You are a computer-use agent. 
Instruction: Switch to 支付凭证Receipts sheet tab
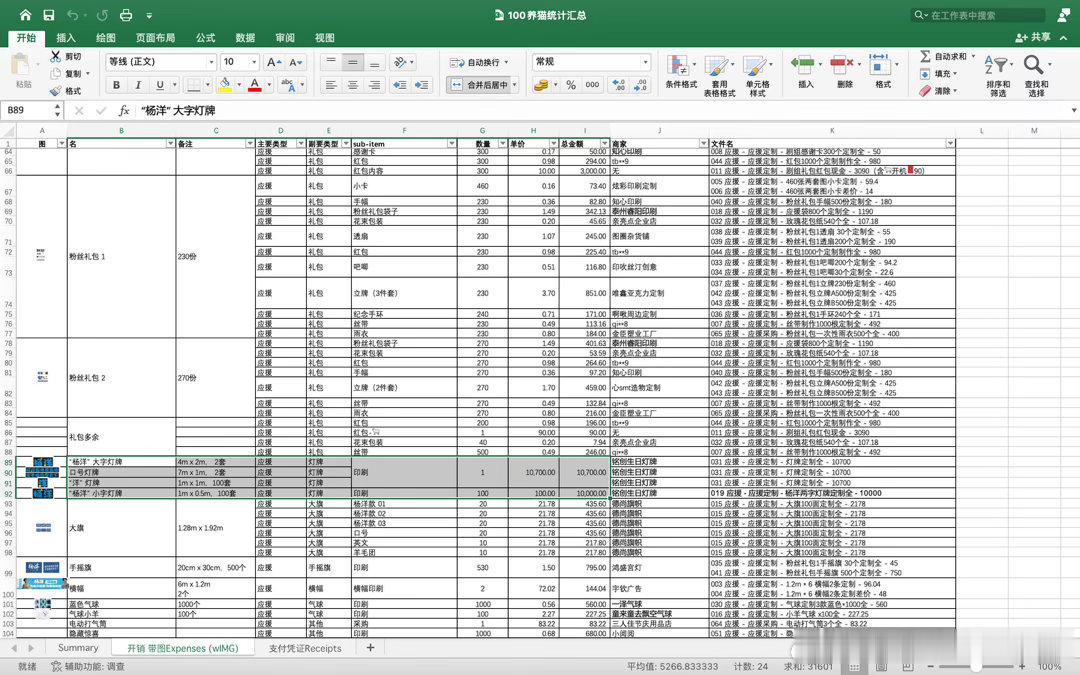[305, 648]
